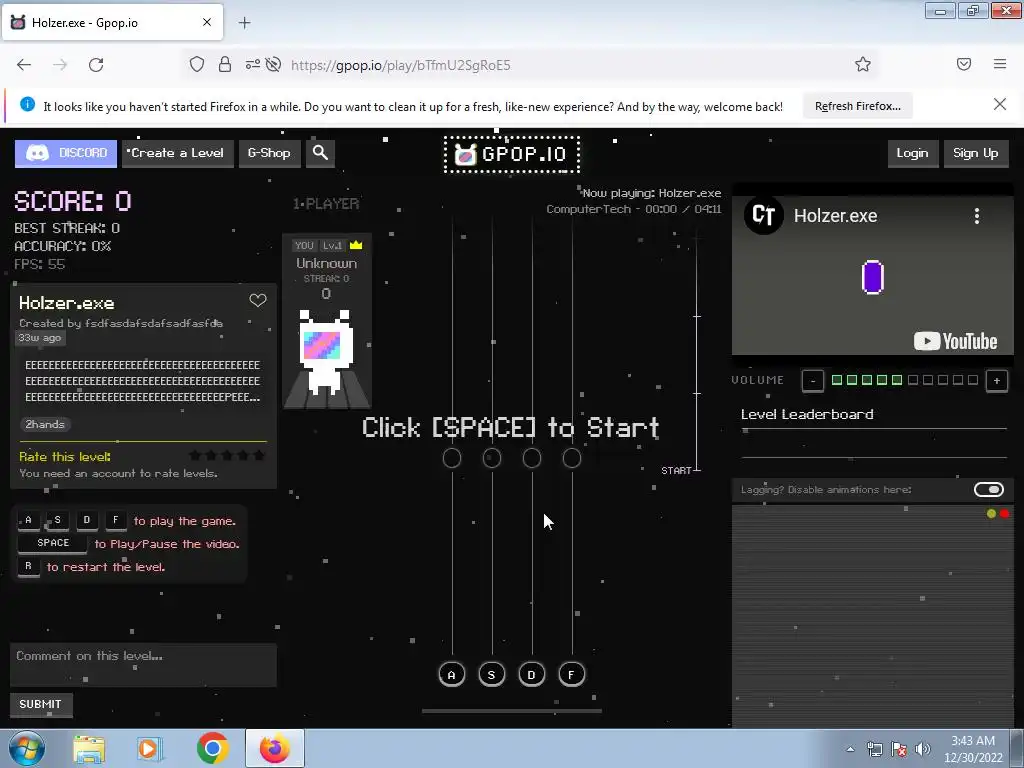The width and height of the screenshot is (1024, 768).
Task: Select the 2hands tag
Action: point(45,424)
